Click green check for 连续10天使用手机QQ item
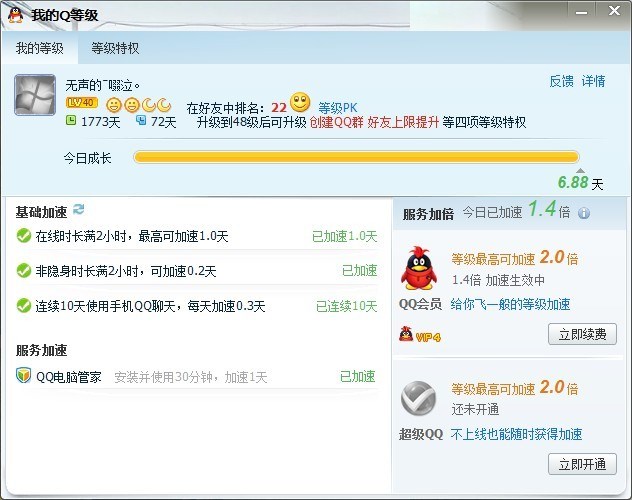This screenshot has height=500, width=632. [x=24, y=306]
